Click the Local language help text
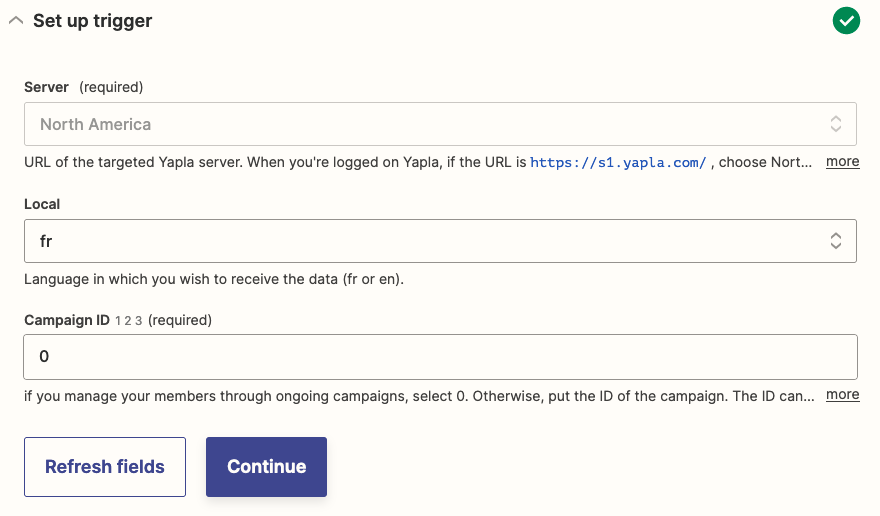Image resolution: width=880 pixels, height=516 pixels. pyautogui.click(x=213, y=279)
